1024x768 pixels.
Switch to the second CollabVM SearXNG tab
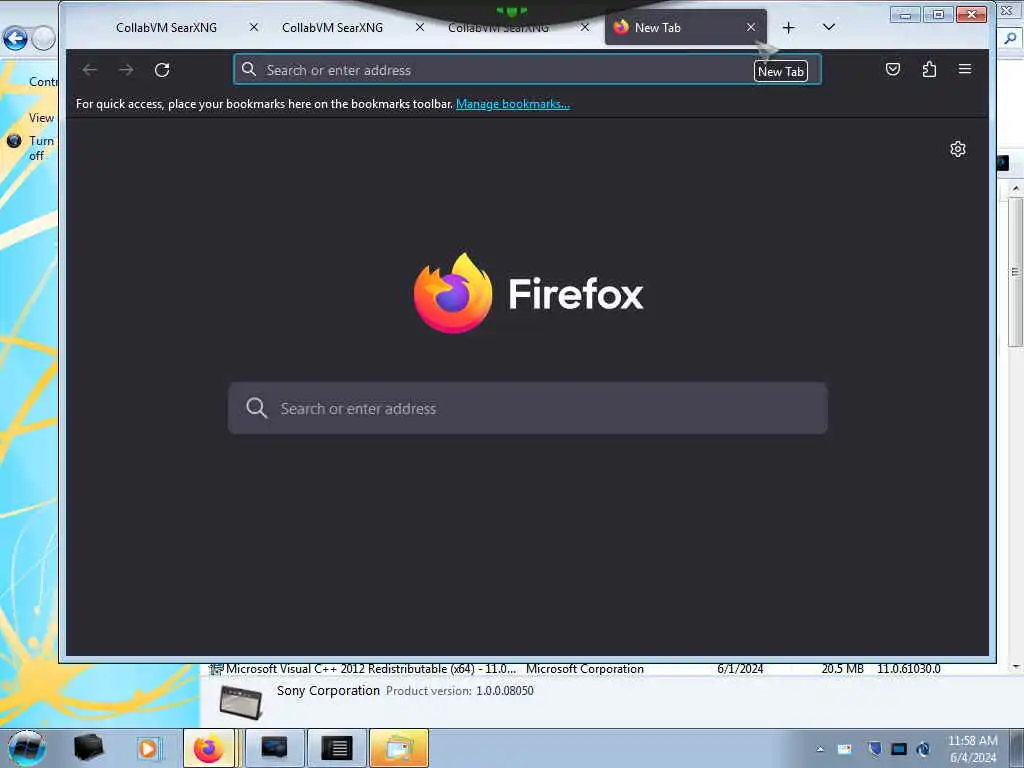pos(332,27)
